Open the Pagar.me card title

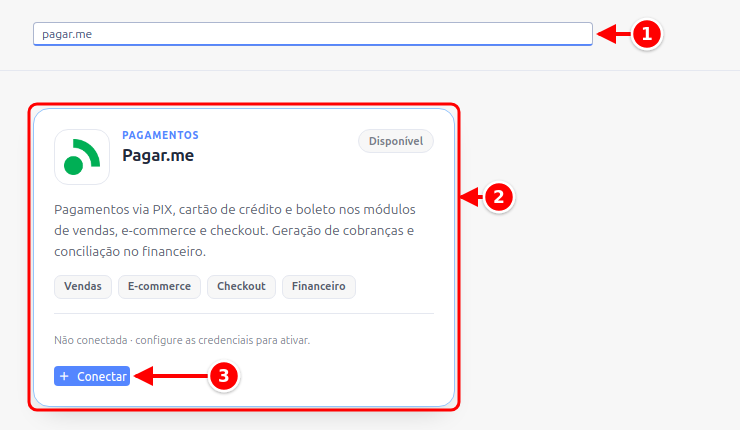[158, 155]
